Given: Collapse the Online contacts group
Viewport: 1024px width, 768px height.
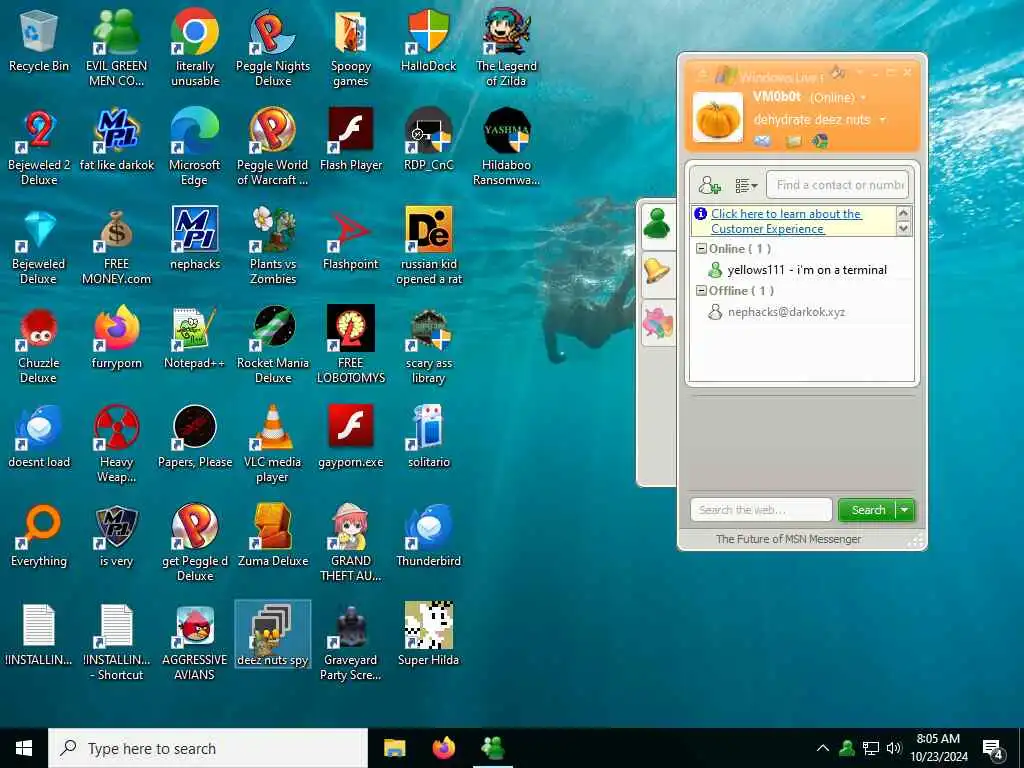Looking at the screenshot, I should click(x=701, y=249).
